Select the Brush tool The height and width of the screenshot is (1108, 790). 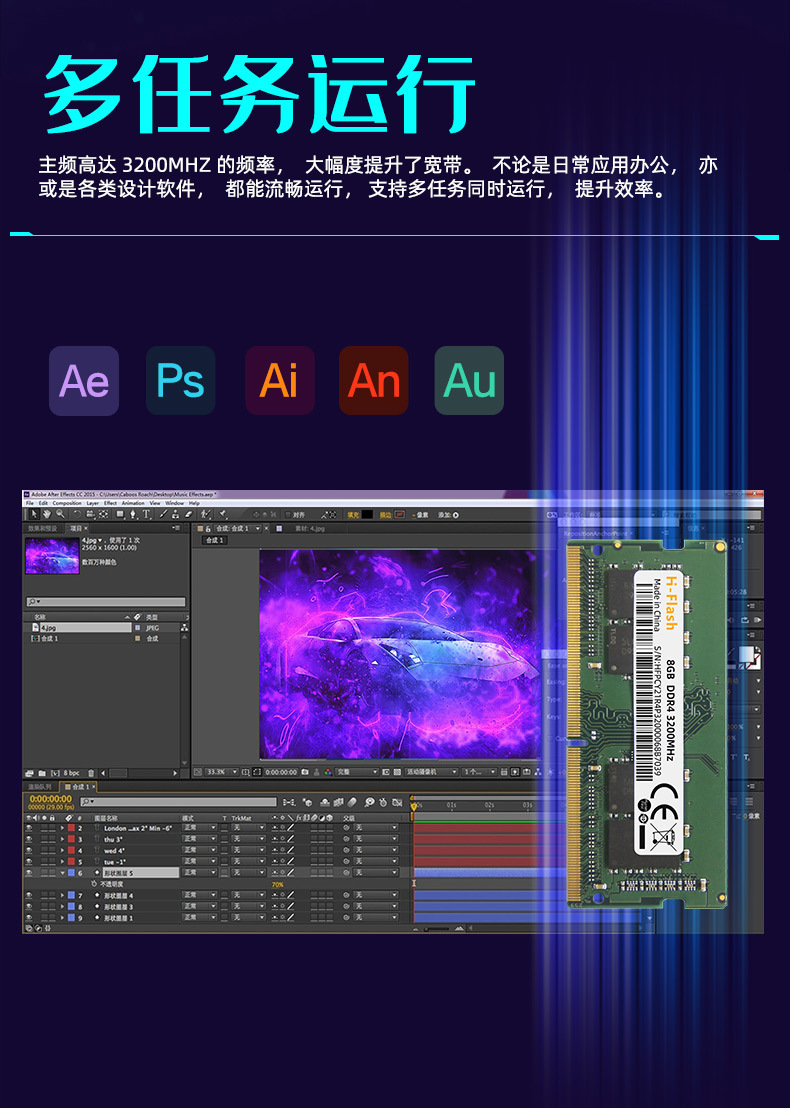click(x=163, y=514)
